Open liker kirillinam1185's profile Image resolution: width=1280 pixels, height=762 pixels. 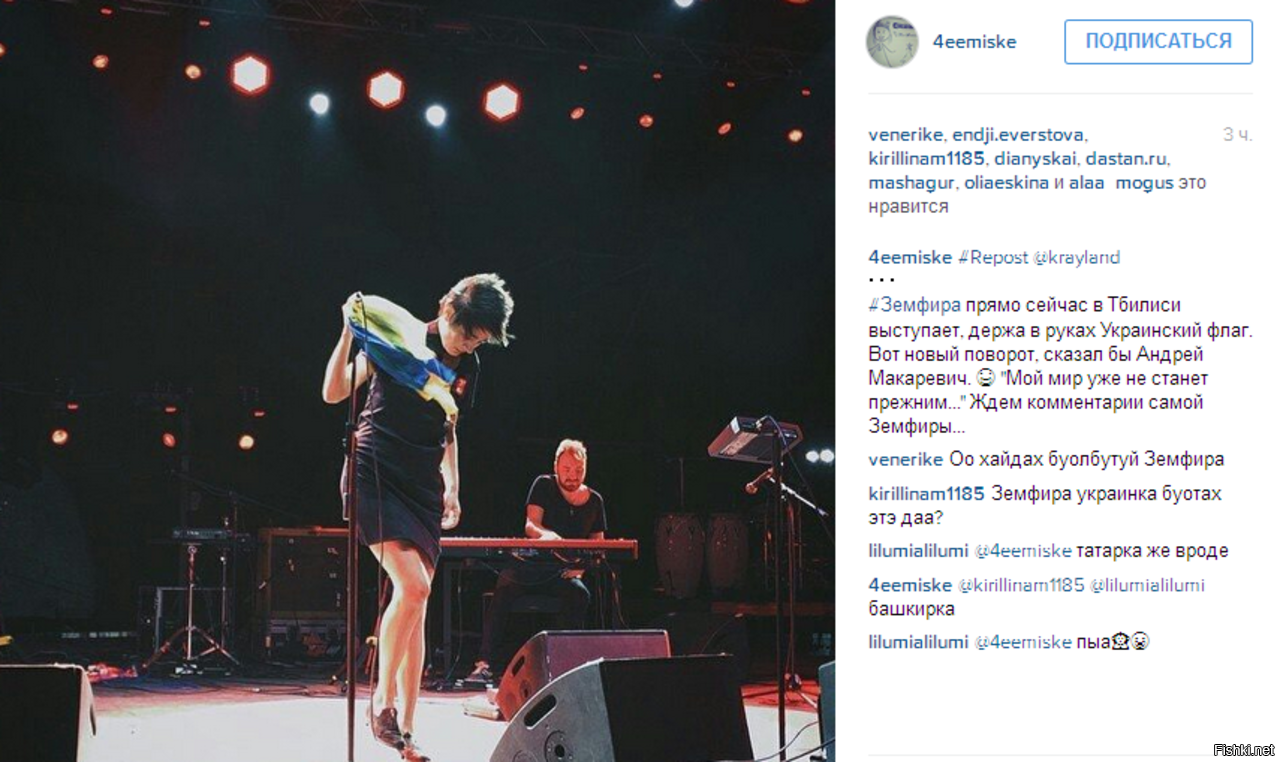coord(927,159)
